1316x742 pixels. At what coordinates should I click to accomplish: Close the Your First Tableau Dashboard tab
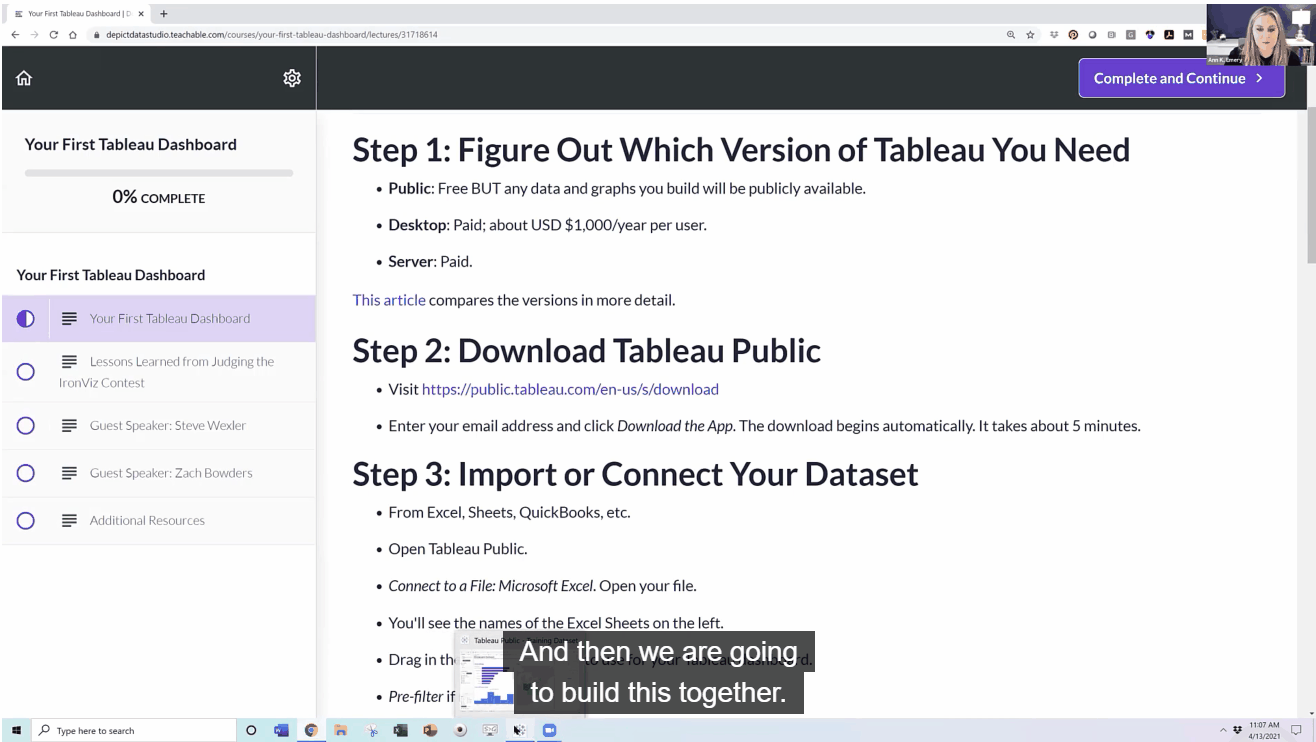141,14
